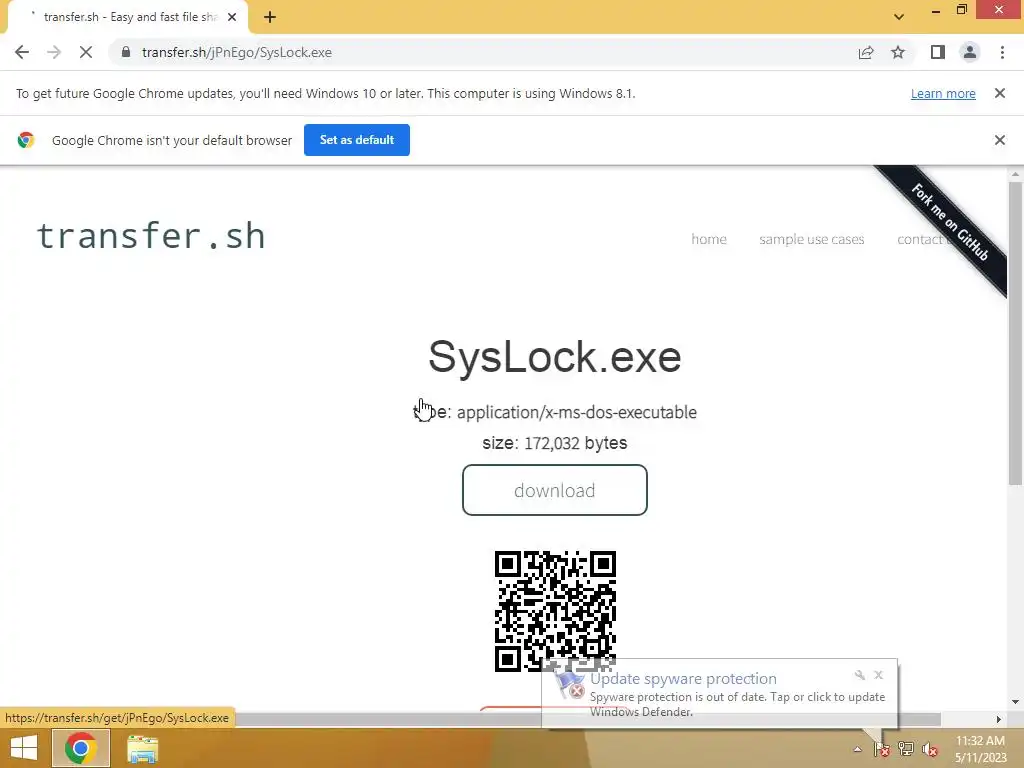Open Action Center flag icon
The height and width of the screenshot is (768, 1024).
tap(882, 749)
